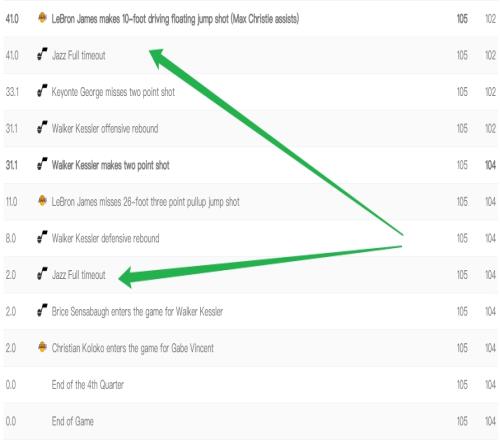Select Walker Kessler makes two point shot text
Screen dimensions: 500x440
(110, 165)
